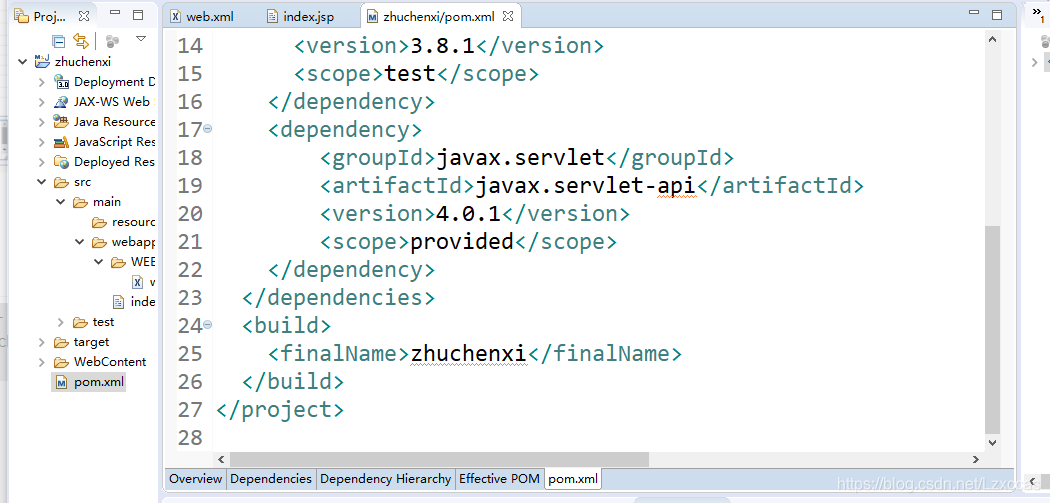Click the WEB folder icon
Screen dimensions: 1050x503
[119, 261]
